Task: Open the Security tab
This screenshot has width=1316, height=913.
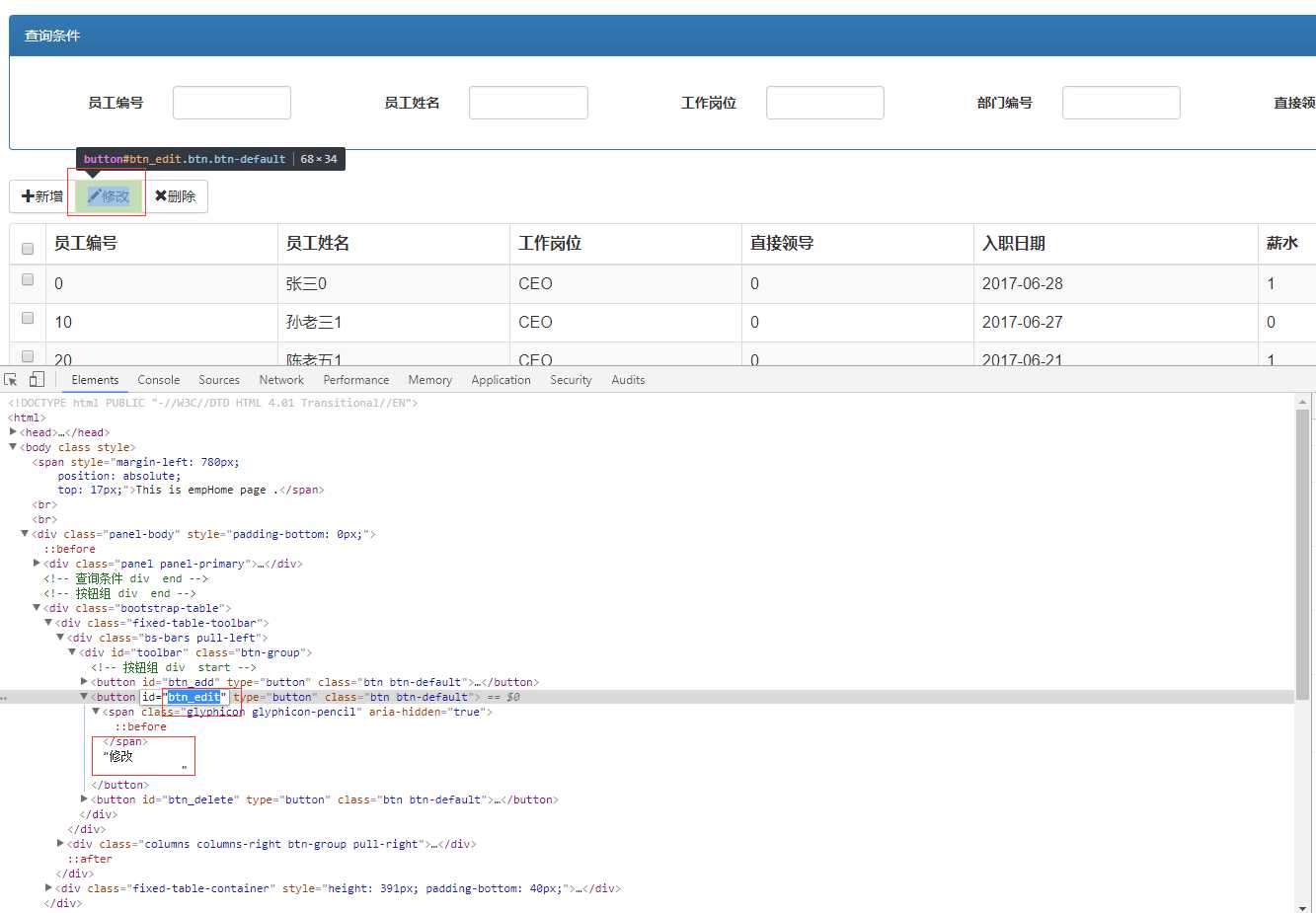Action: click(571, 380)
